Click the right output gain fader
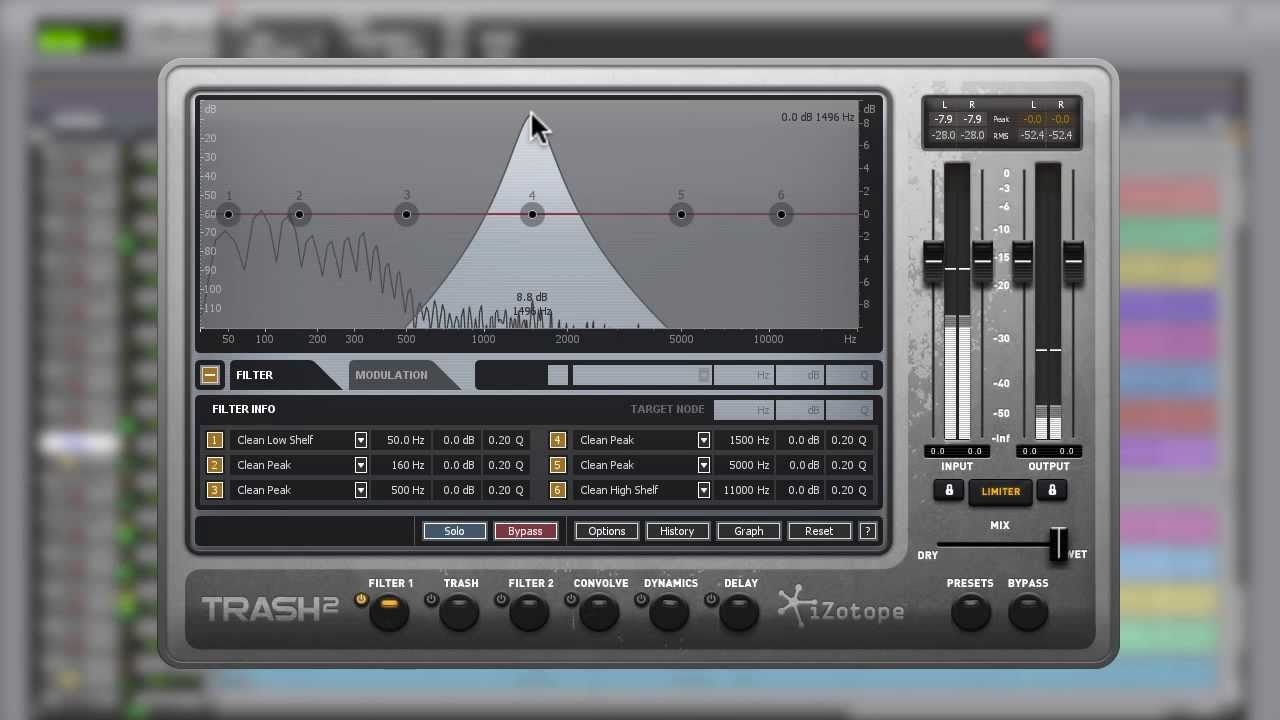1280x720 pixels. coord(1073,262)
